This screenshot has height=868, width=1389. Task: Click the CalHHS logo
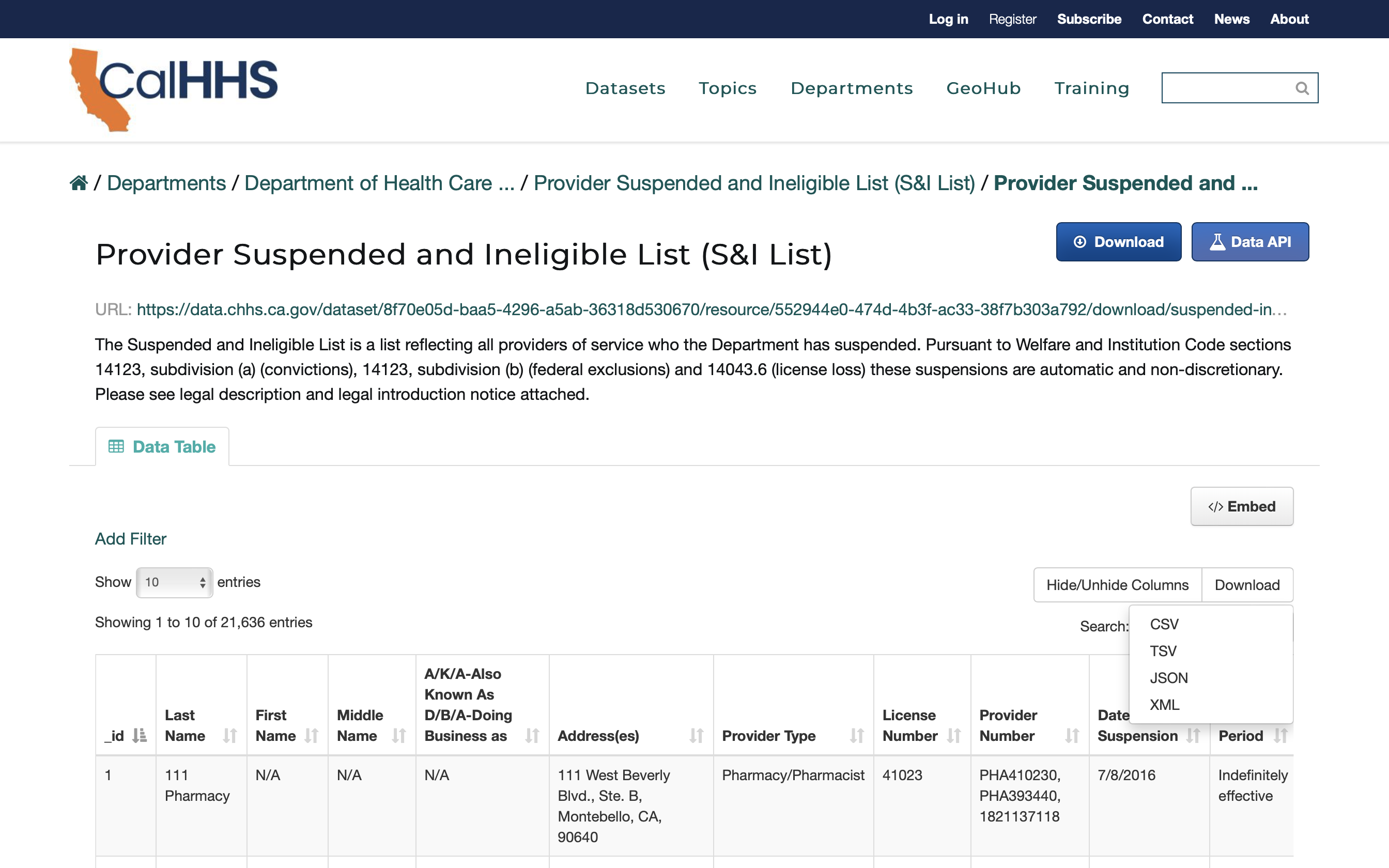[x=173, y=89]
